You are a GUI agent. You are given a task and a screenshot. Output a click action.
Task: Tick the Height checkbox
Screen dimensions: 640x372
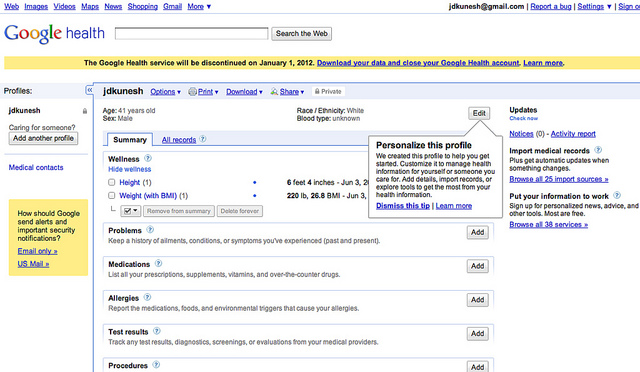pyautogui.click(x=111, y=182)
